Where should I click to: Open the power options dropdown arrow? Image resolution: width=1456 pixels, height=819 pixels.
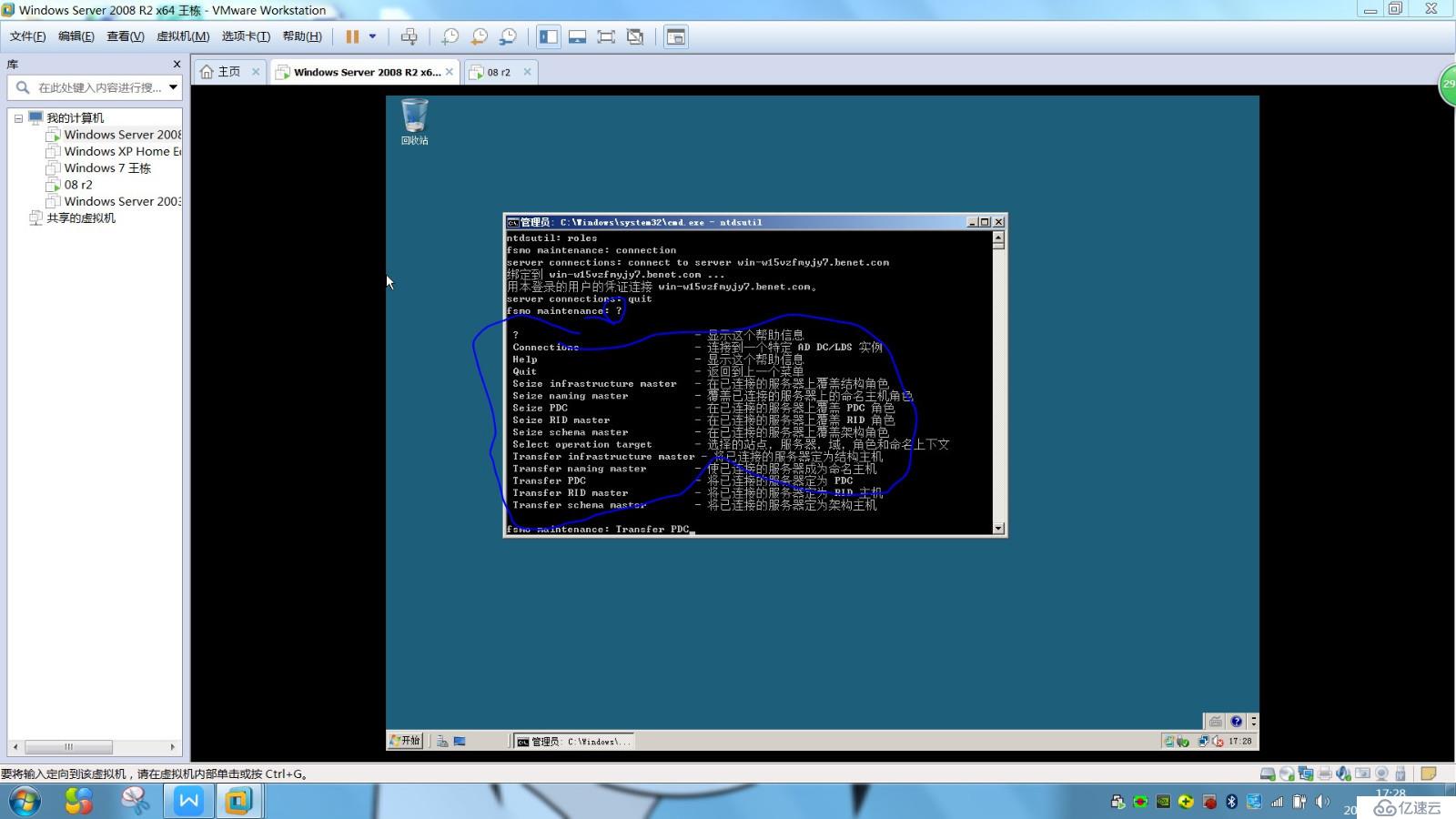tap(372, 36)
